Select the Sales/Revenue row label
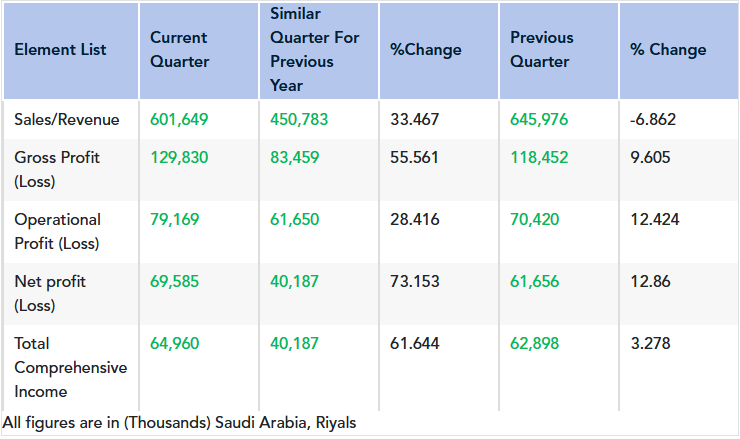 67,120
